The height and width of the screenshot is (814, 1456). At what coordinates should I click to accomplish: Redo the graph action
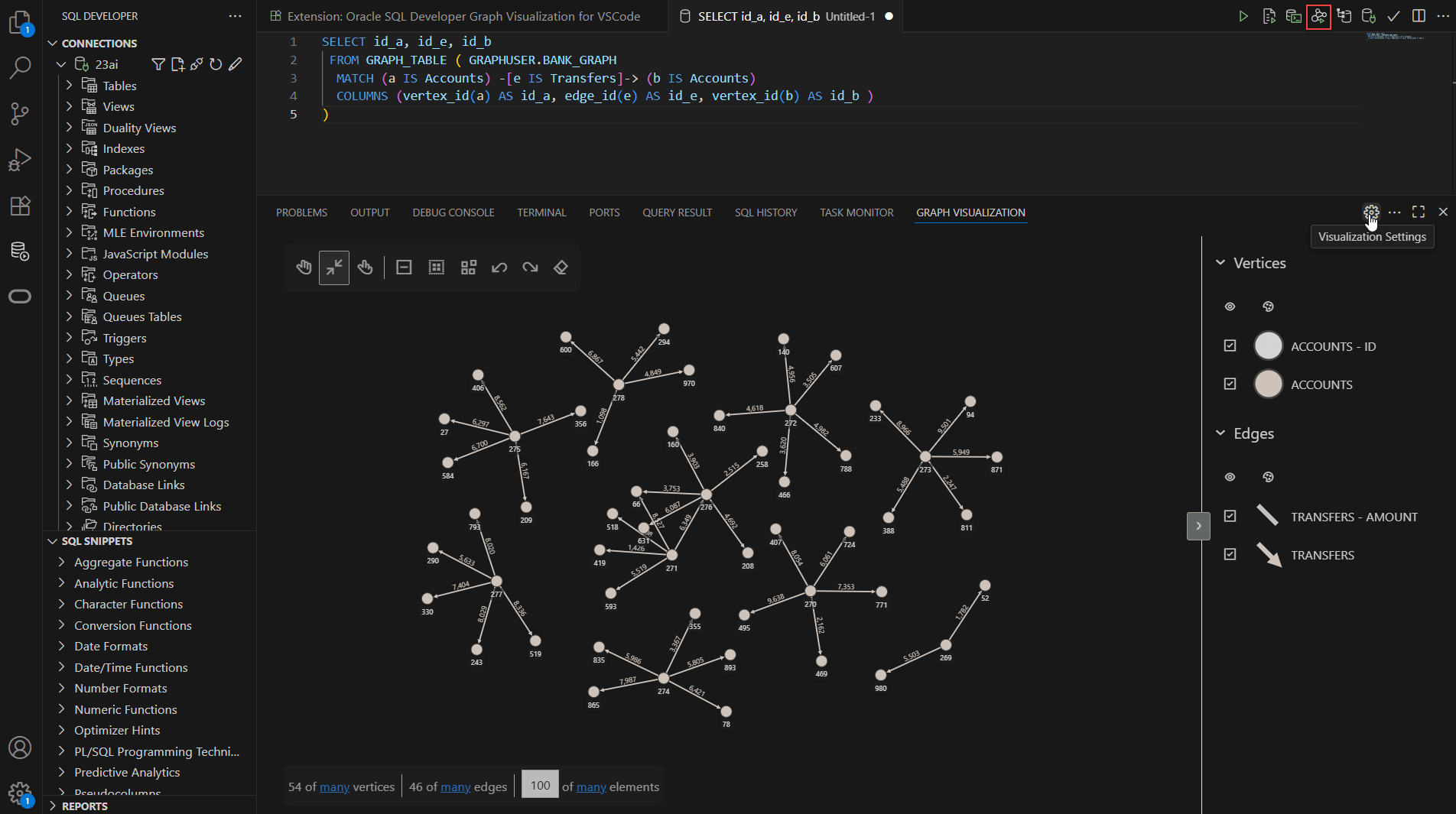tap(530, 268)
